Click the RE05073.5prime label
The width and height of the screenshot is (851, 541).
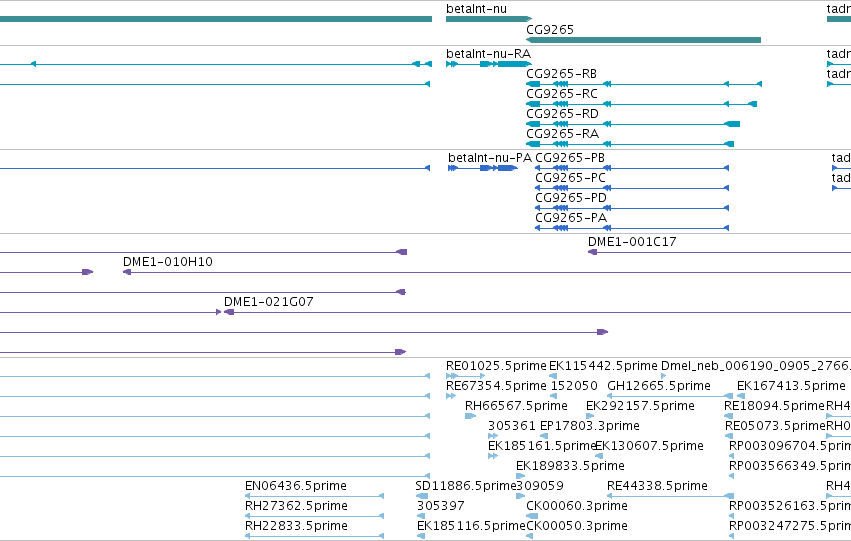[775, 427]
